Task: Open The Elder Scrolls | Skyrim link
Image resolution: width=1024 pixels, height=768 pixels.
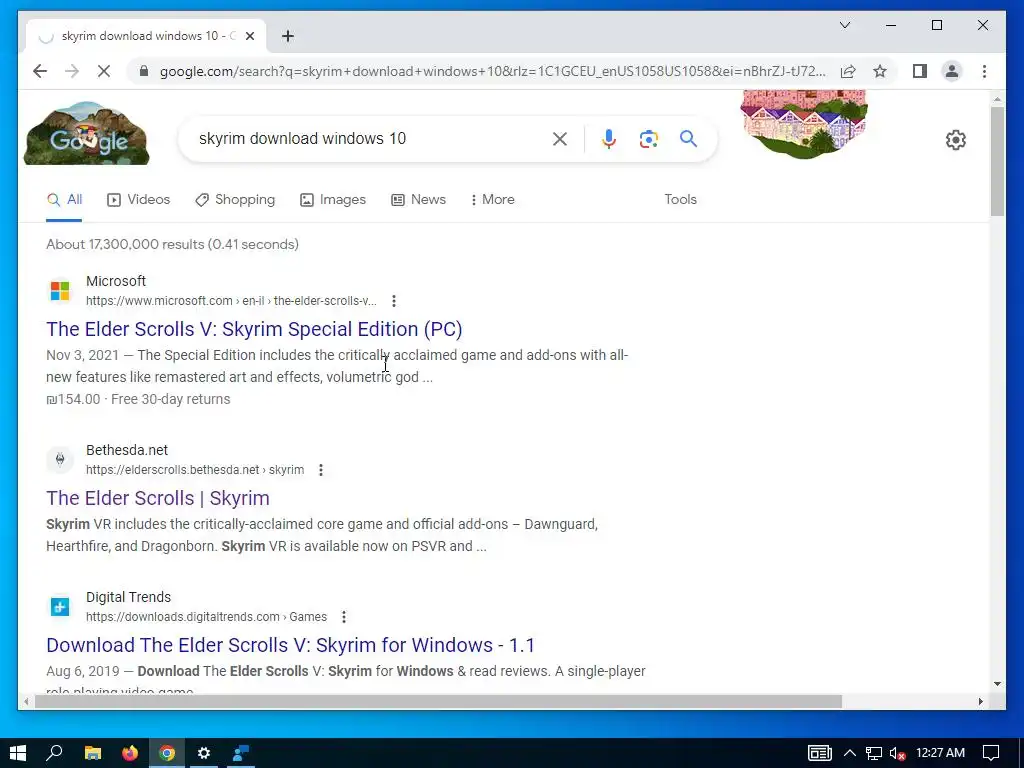Action: pos(158,498)
